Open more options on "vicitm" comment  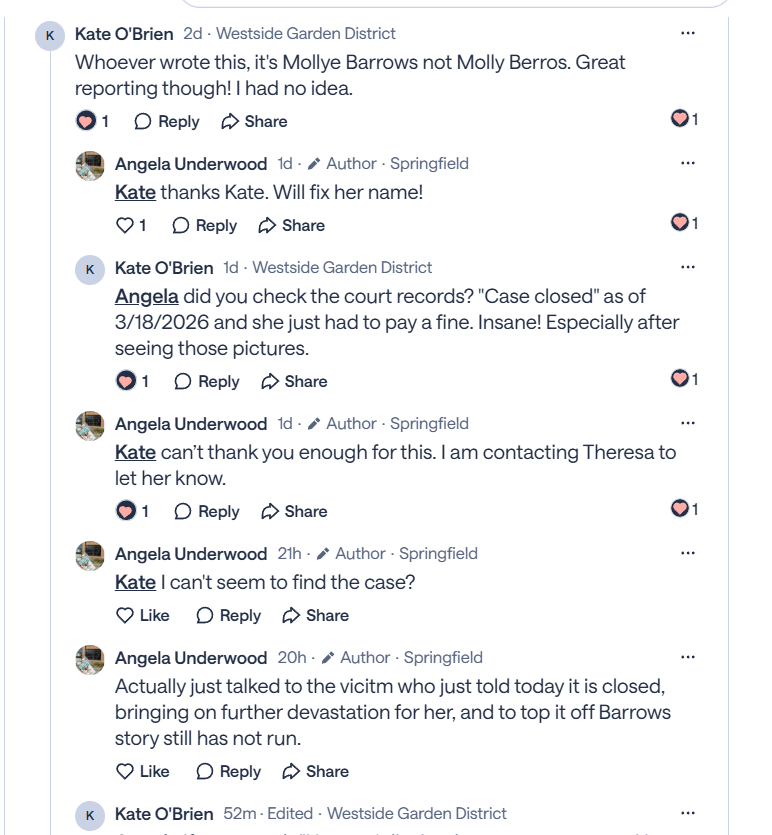(687, 658)
